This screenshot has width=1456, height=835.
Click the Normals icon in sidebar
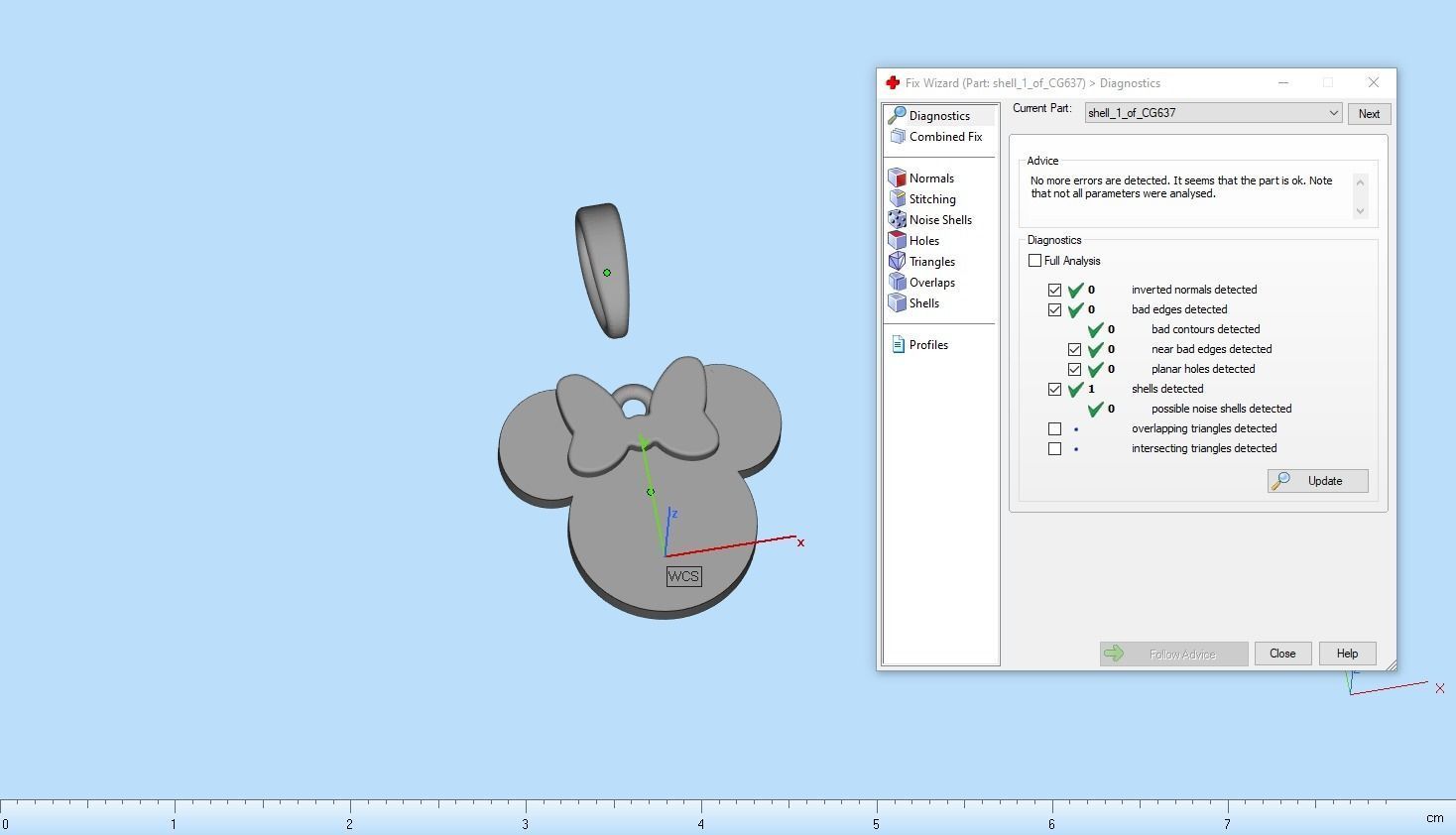pyautogui.click(x=898, y=179)
